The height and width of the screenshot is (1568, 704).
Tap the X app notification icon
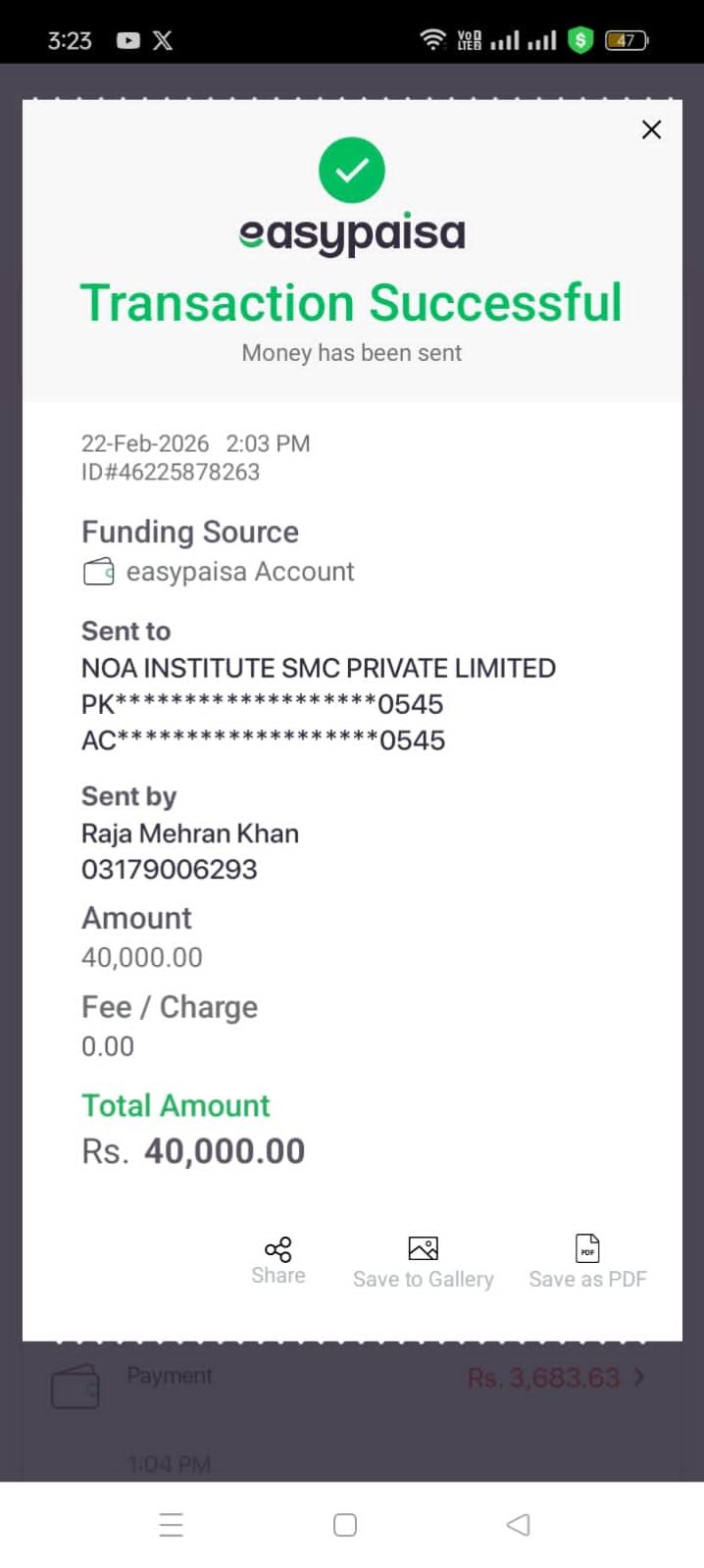click(x=163, y=40)
